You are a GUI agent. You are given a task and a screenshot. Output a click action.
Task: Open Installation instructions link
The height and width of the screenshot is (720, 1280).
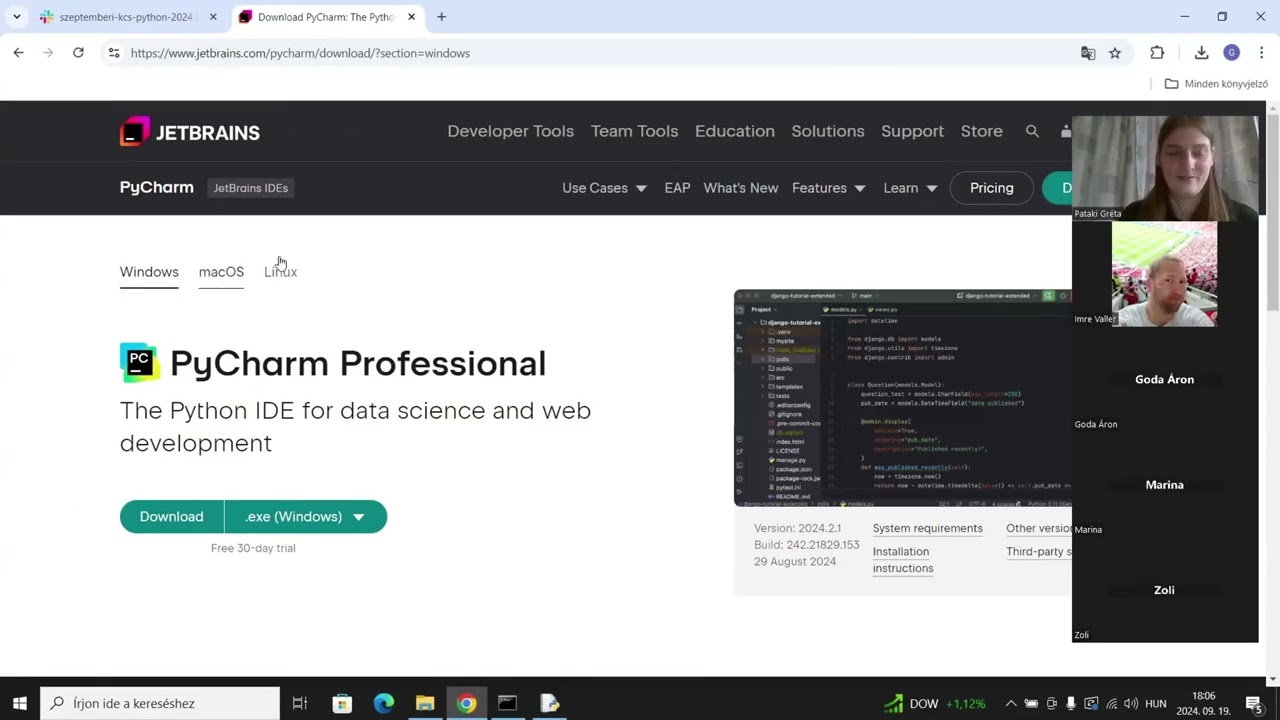tap(903, 559)
